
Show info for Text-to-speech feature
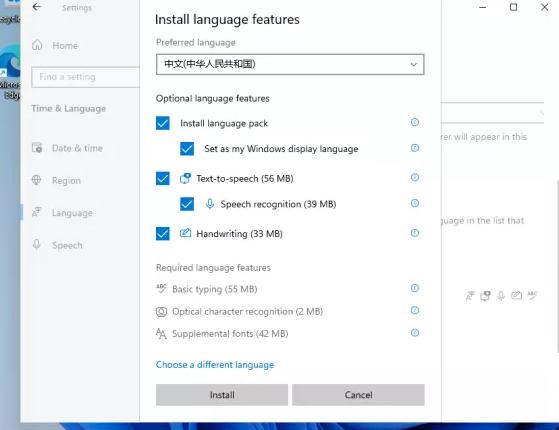coord(415,178)
